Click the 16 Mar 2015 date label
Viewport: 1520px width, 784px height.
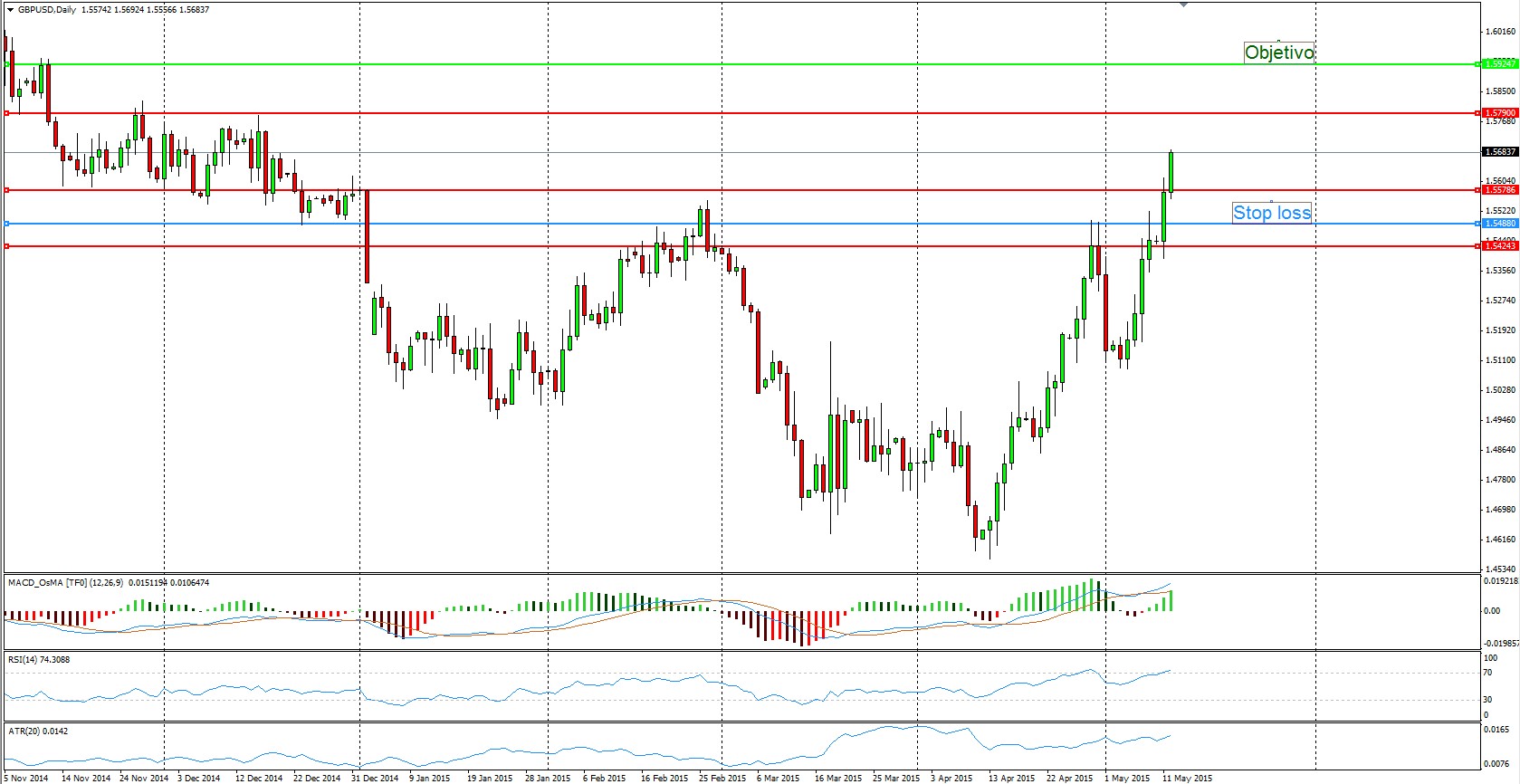pyautogui.click(x=838, y=778)
